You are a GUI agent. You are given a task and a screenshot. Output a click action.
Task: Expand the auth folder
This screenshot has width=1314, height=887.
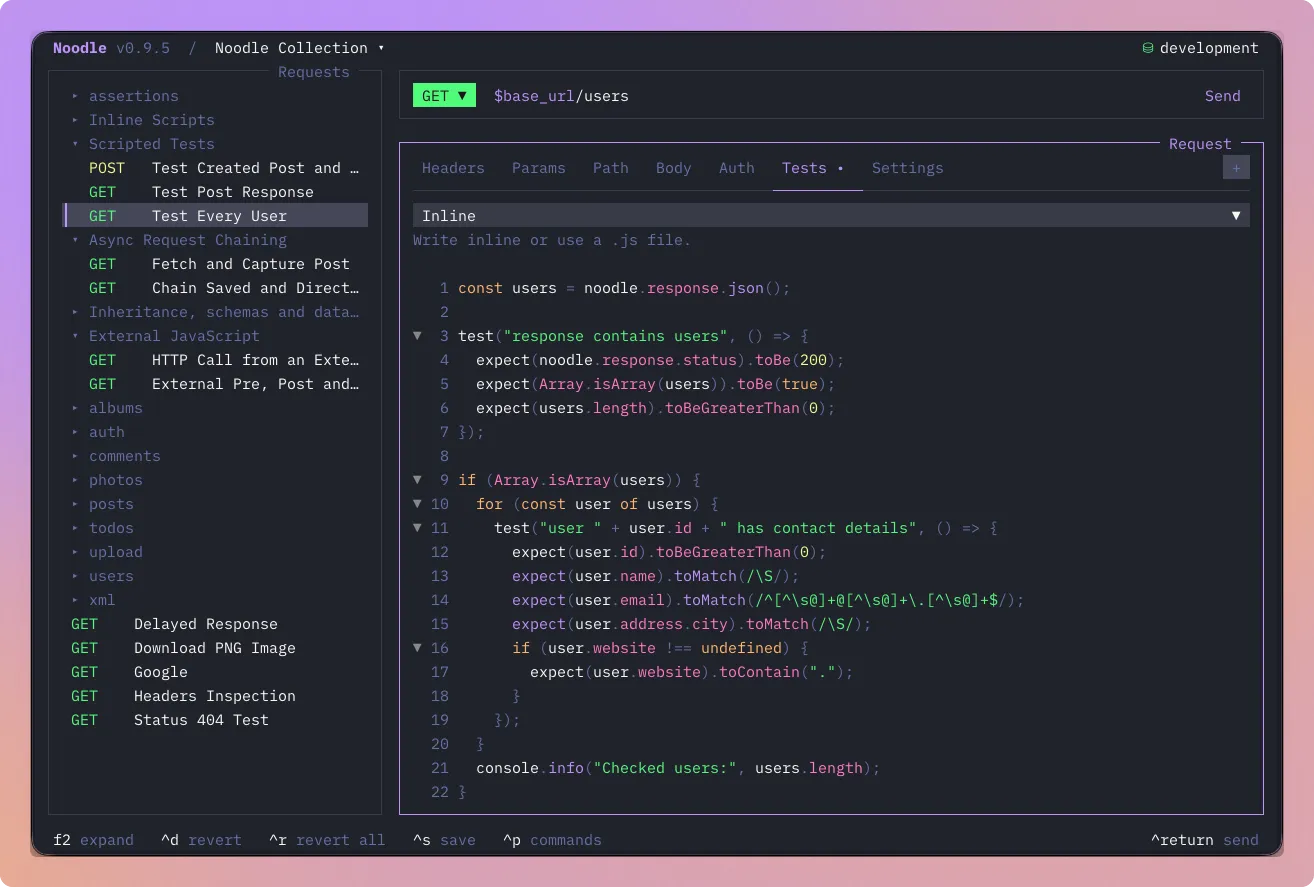(x=98, y=432)
